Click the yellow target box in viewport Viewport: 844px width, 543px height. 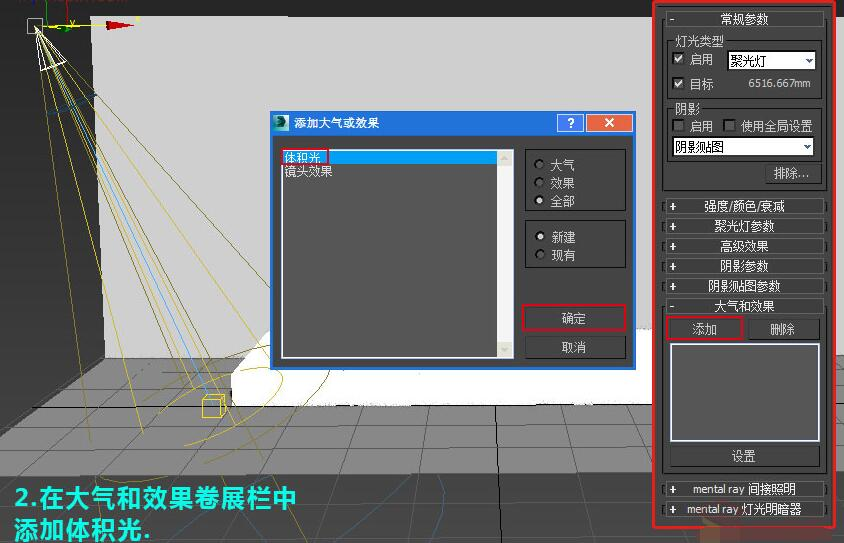click(214, 406)
